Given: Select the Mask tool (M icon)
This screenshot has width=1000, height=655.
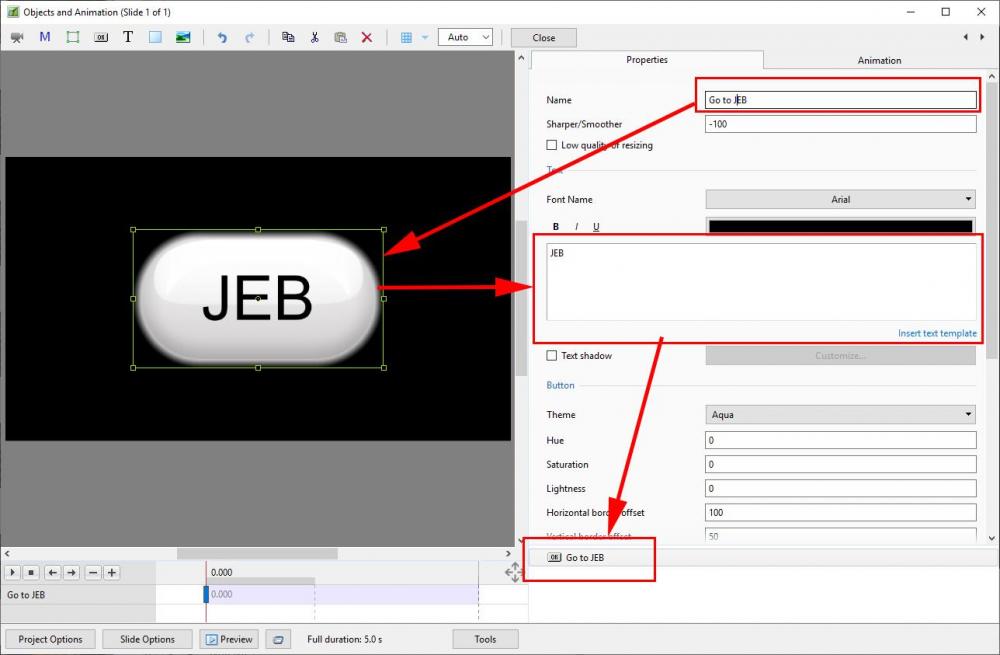Looking at the screenshot, I should 45,37.
